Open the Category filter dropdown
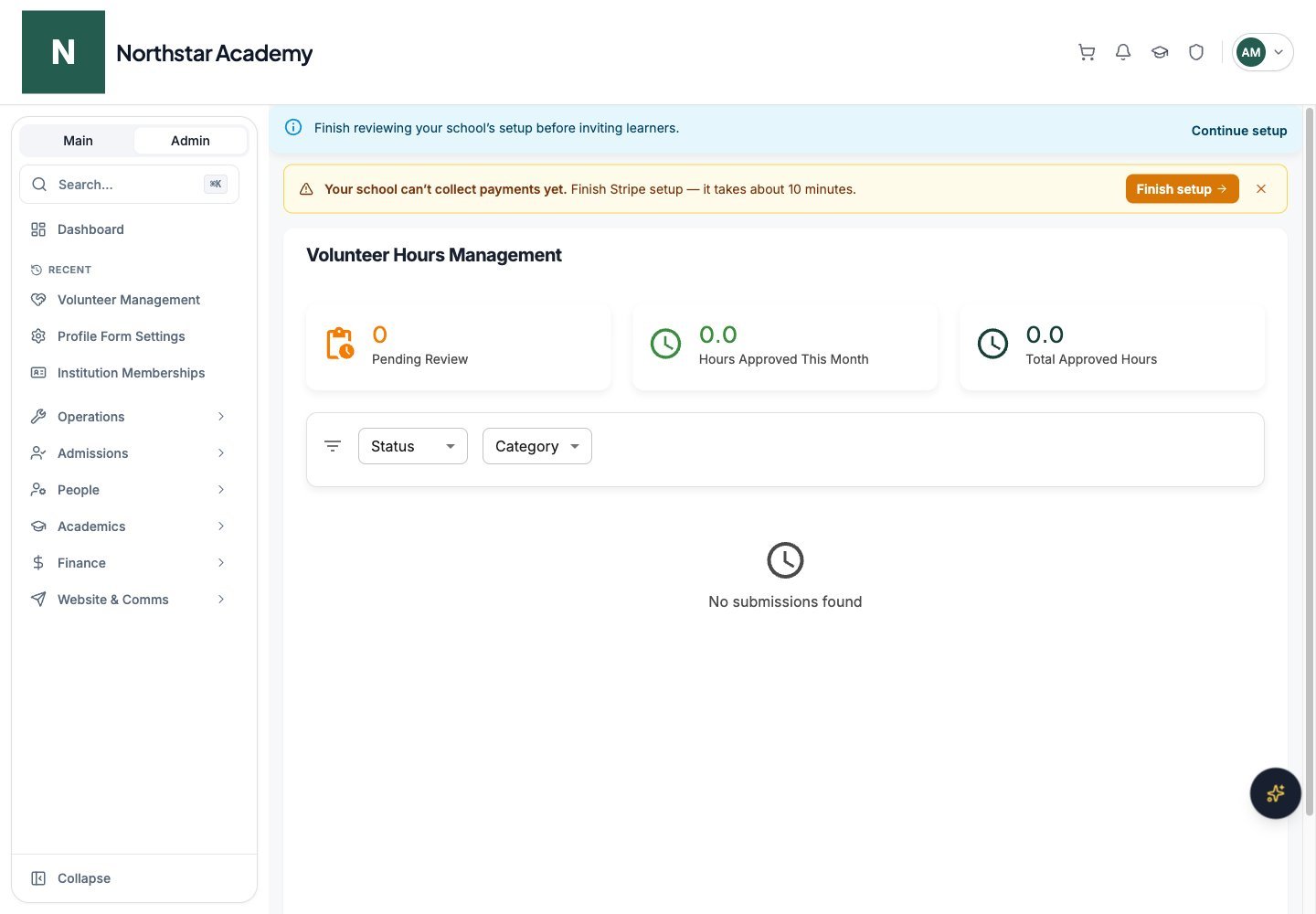Viewport: 1316px width, 914px height. [537, 446]
